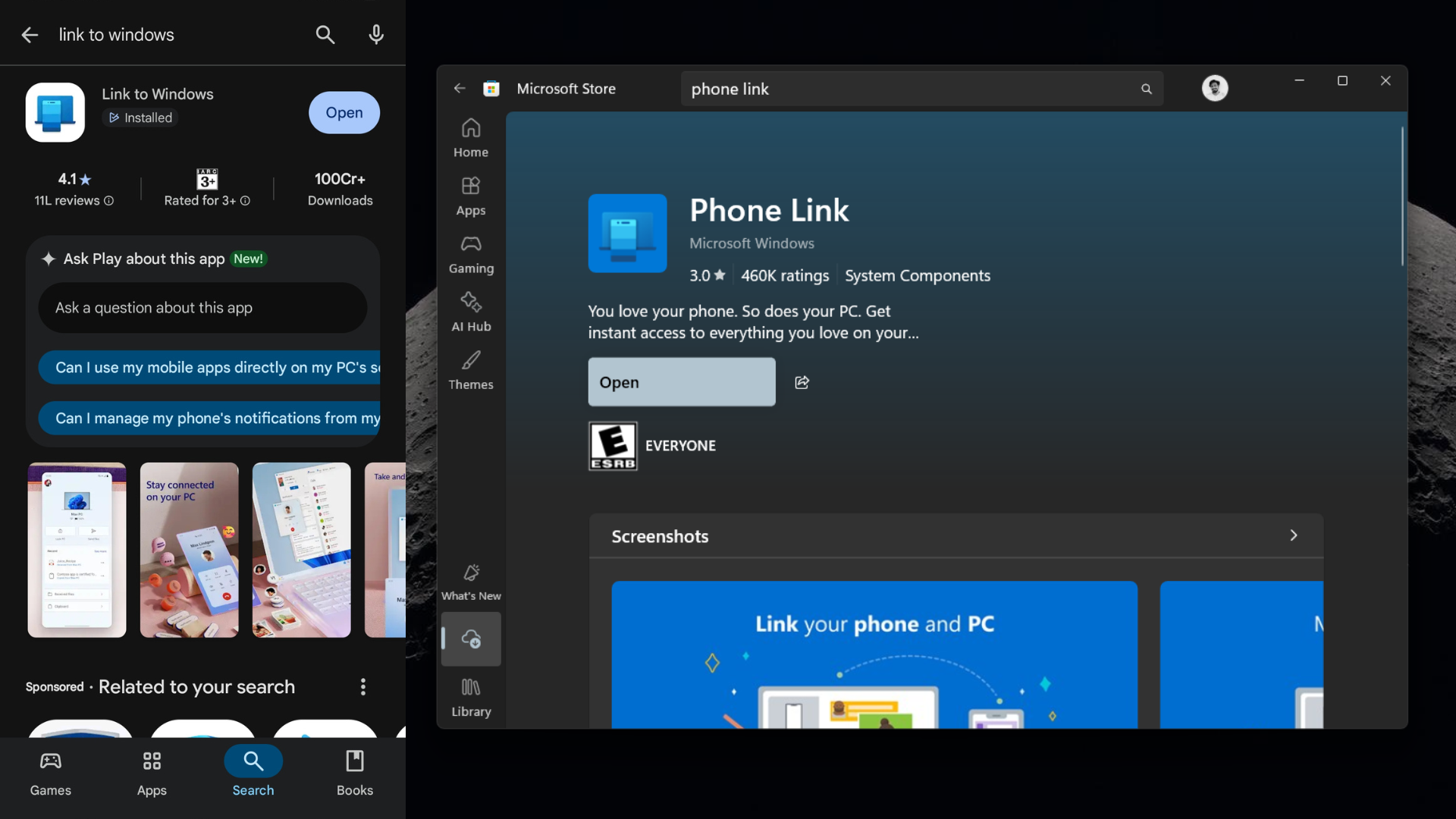This screenshot has width=1456, height=819.
Task: Open the overflow menu next to Sponsored
Action: [363, 686]
